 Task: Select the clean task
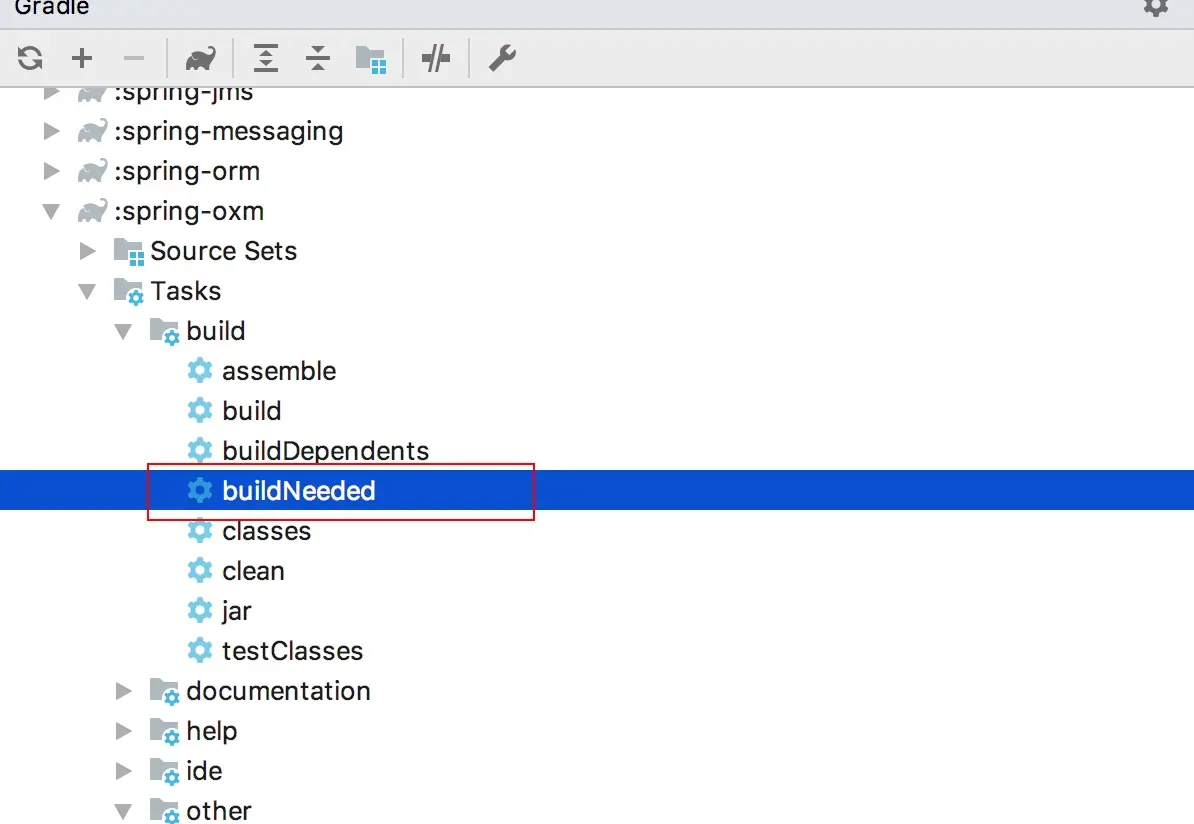tap(597, 571)
